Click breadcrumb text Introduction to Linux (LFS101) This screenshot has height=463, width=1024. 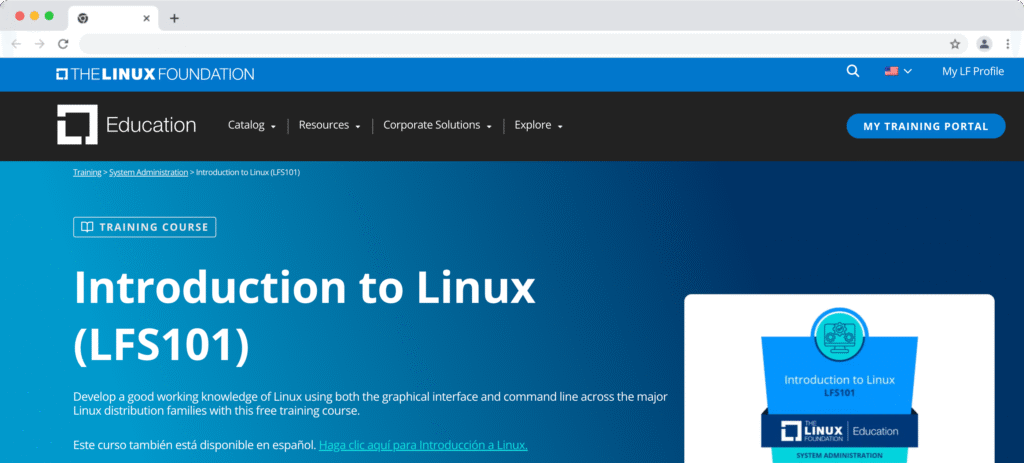pos(248,172)
